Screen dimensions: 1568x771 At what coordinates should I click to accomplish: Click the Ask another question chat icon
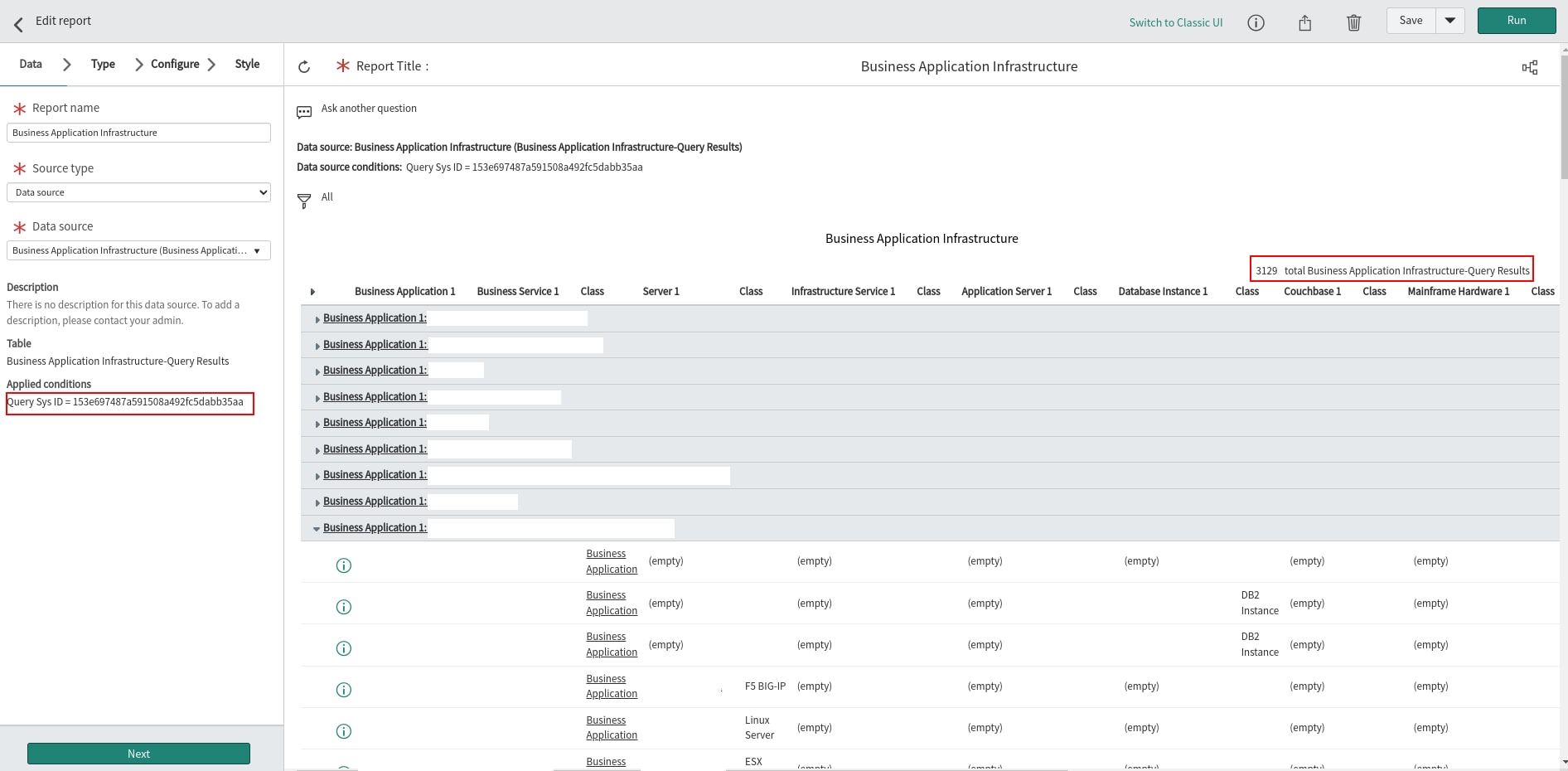pos(304,111)
